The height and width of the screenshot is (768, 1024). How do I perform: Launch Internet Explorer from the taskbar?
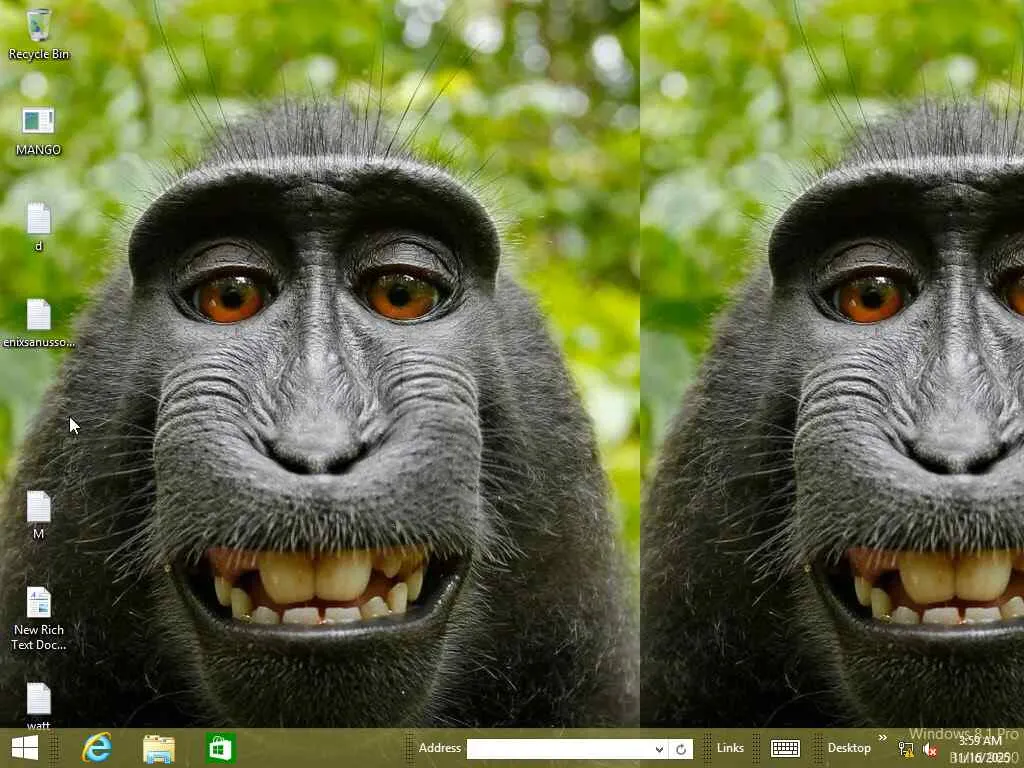[x=97, y=748]
